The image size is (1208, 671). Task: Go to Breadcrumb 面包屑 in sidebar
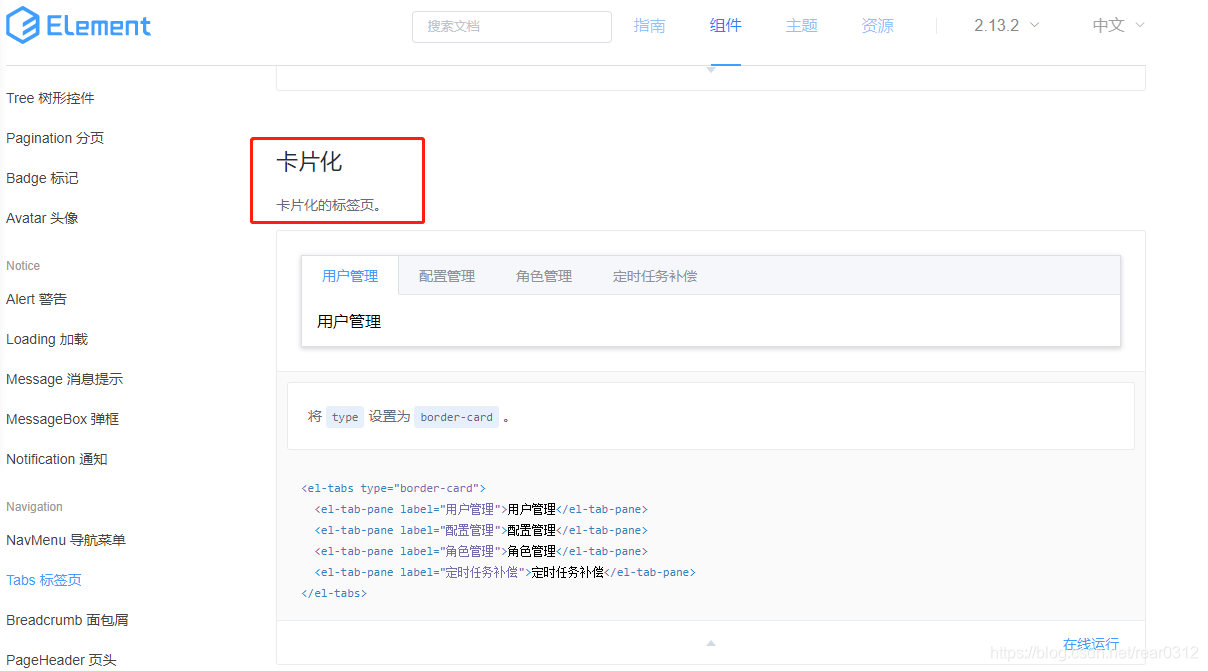click(x=67, y=620)
